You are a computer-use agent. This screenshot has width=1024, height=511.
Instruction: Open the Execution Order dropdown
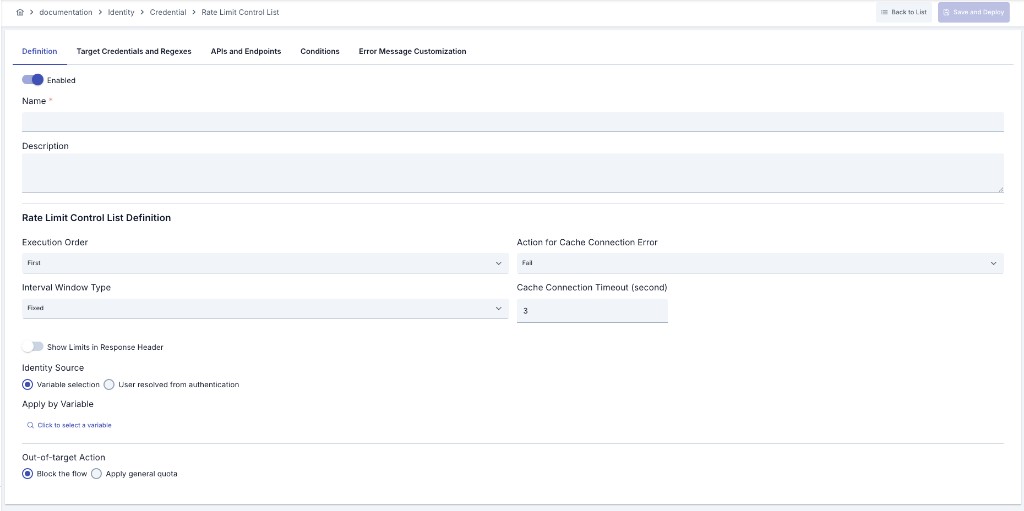[x=265, y=263]
